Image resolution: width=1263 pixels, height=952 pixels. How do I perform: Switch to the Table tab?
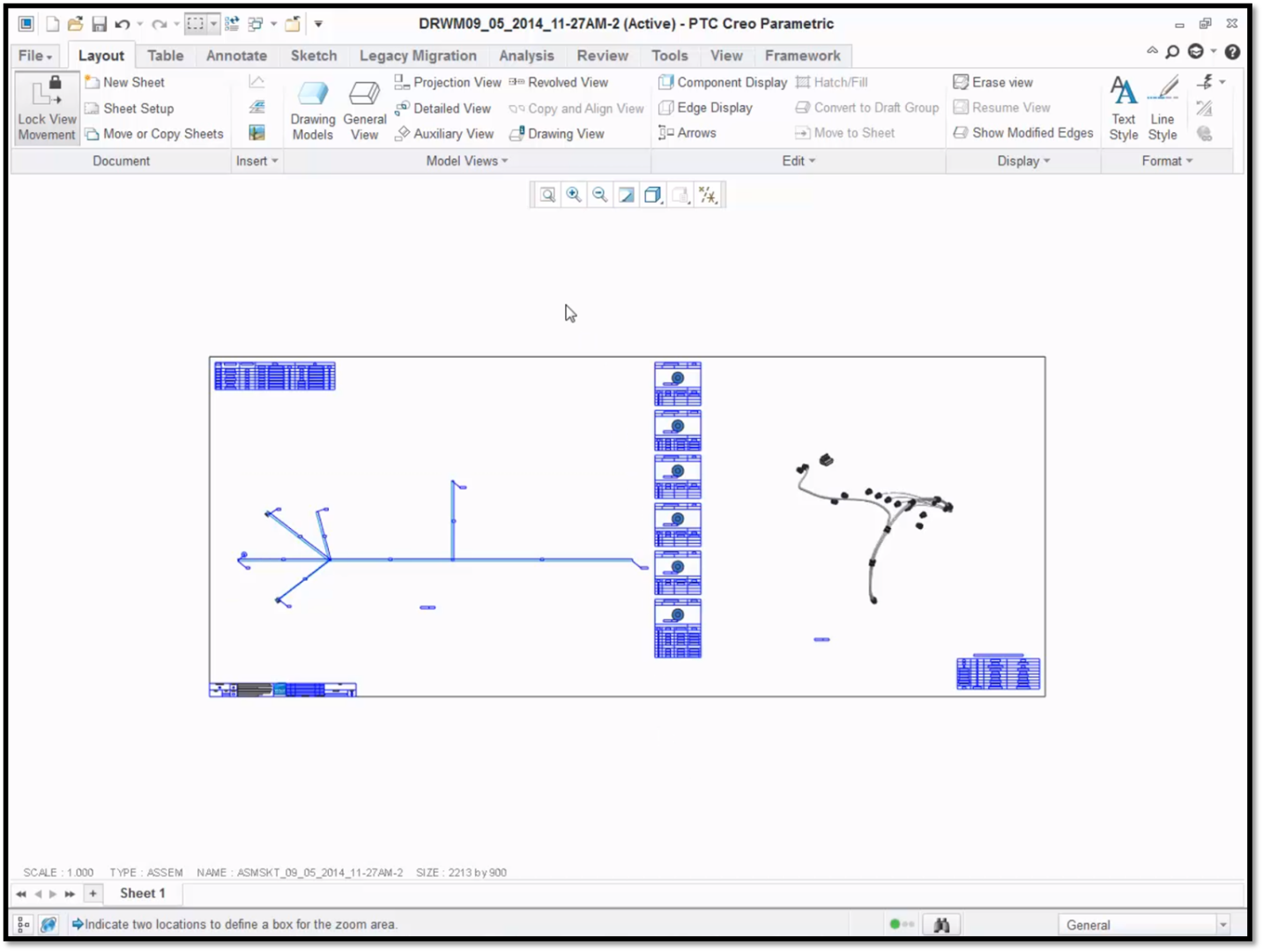166,56
